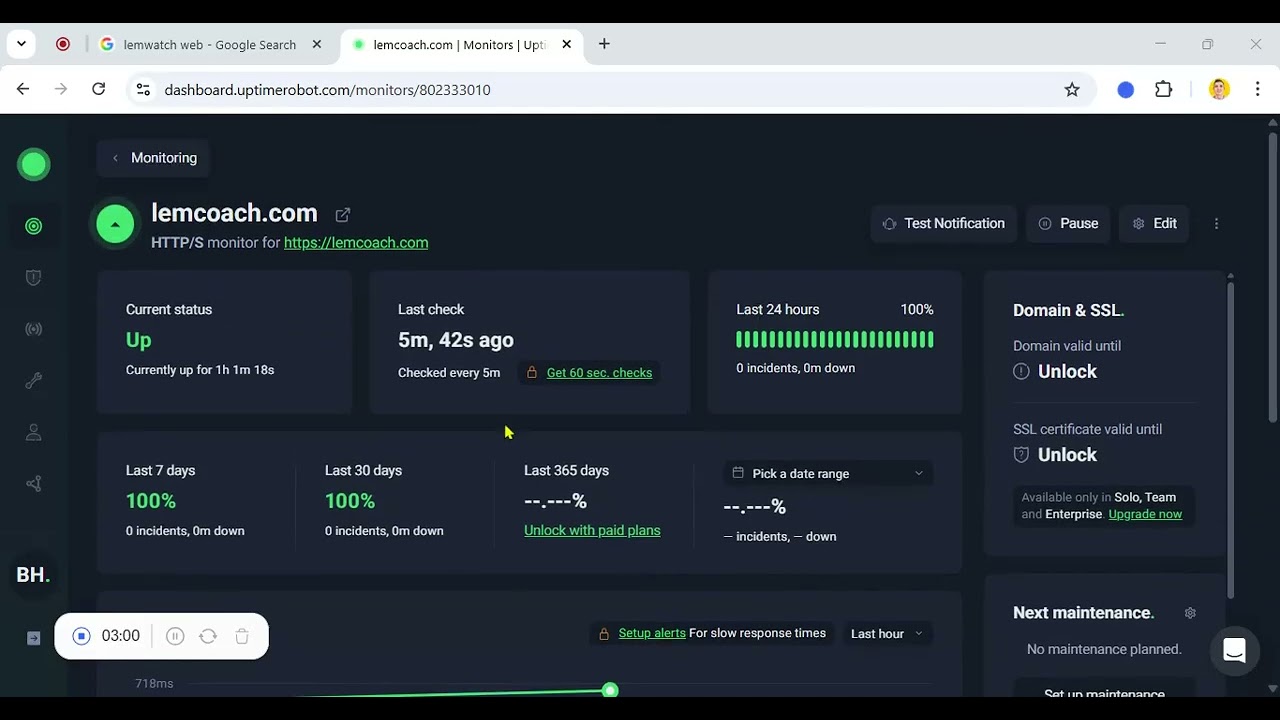1280x720 pixels.
Task: Click the Last 24 hours uptime bar
Action: [x=835, y=340]
